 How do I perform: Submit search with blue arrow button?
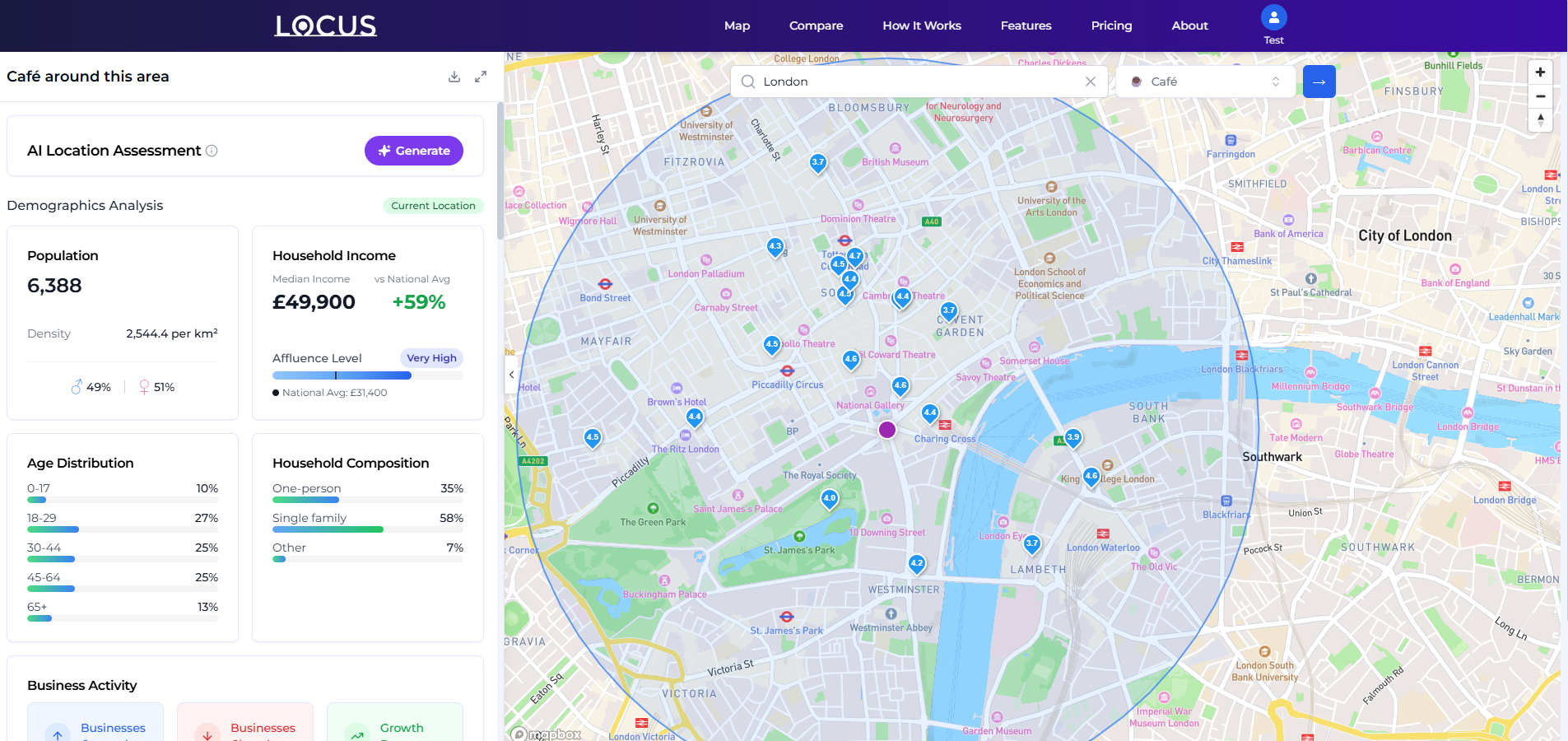pyautogui.click(x=1319, y=82)
